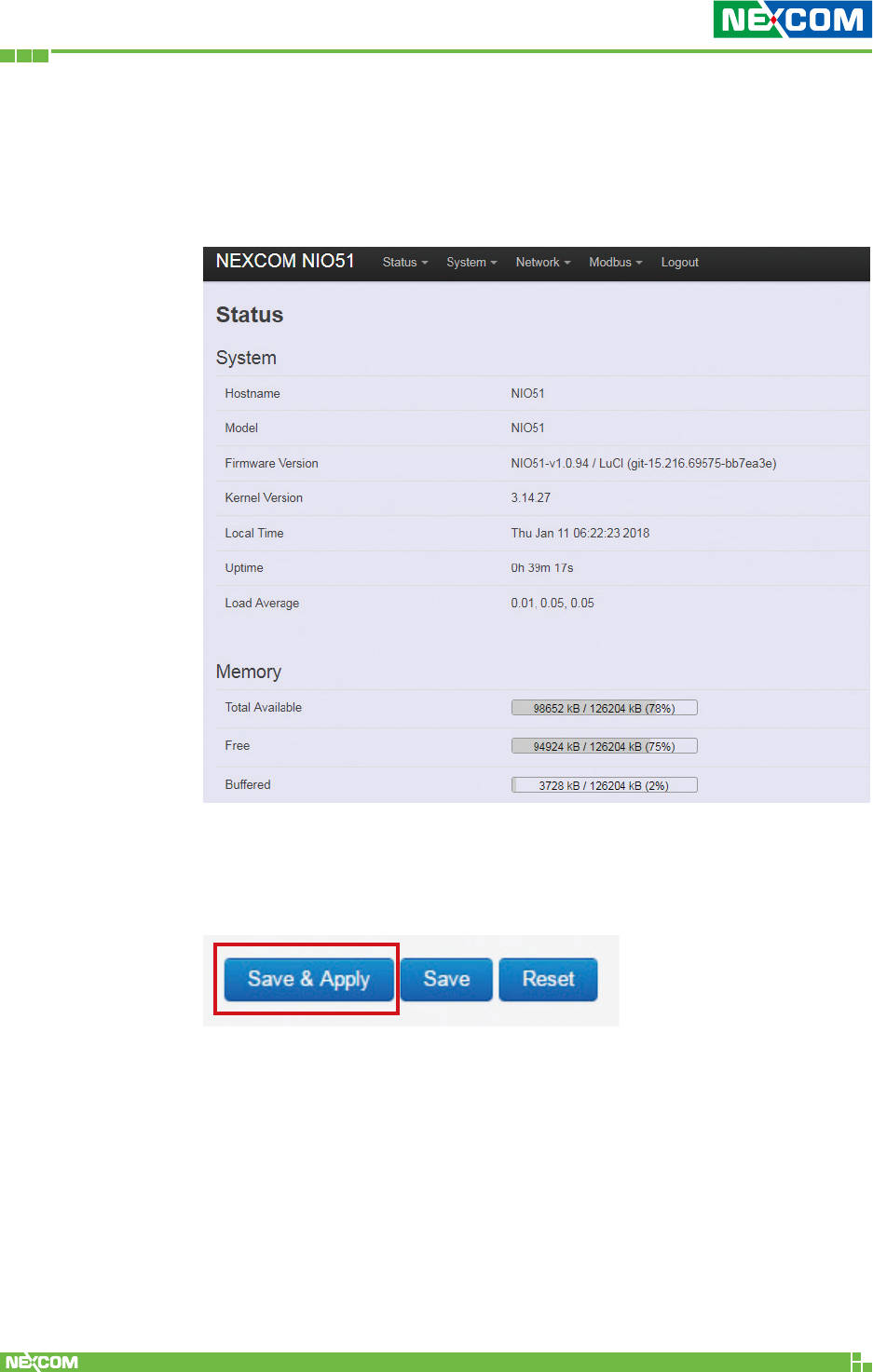Open the Status dropdown menu
This screenshot has height=1372, width=873.
click(405, 263)
